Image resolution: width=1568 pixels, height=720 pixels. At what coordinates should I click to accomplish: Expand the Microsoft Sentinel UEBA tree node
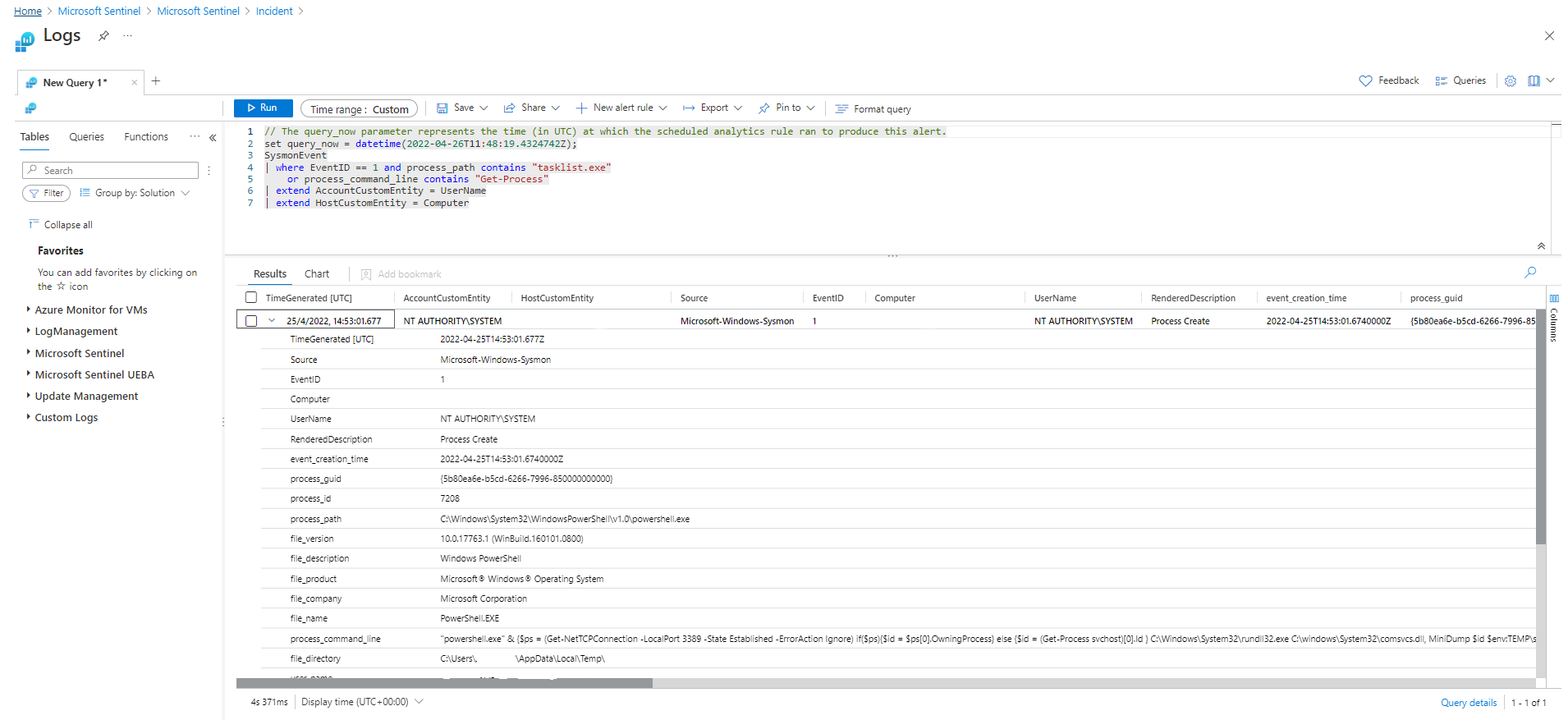coord(29,374)
